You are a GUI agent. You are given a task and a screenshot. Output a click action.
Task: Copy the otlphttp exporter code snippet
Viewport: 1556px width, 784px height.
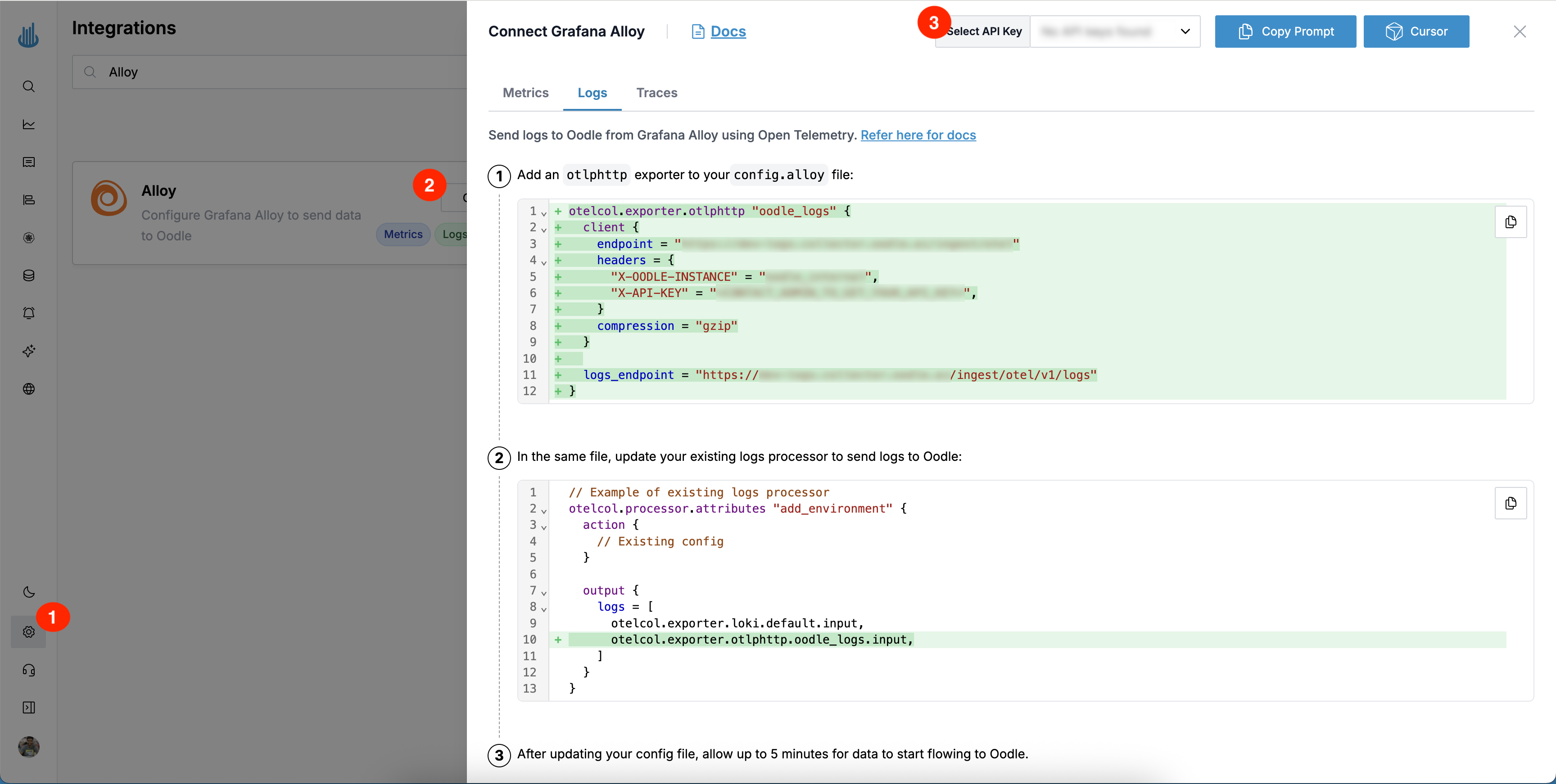[x=1511, y=222]
